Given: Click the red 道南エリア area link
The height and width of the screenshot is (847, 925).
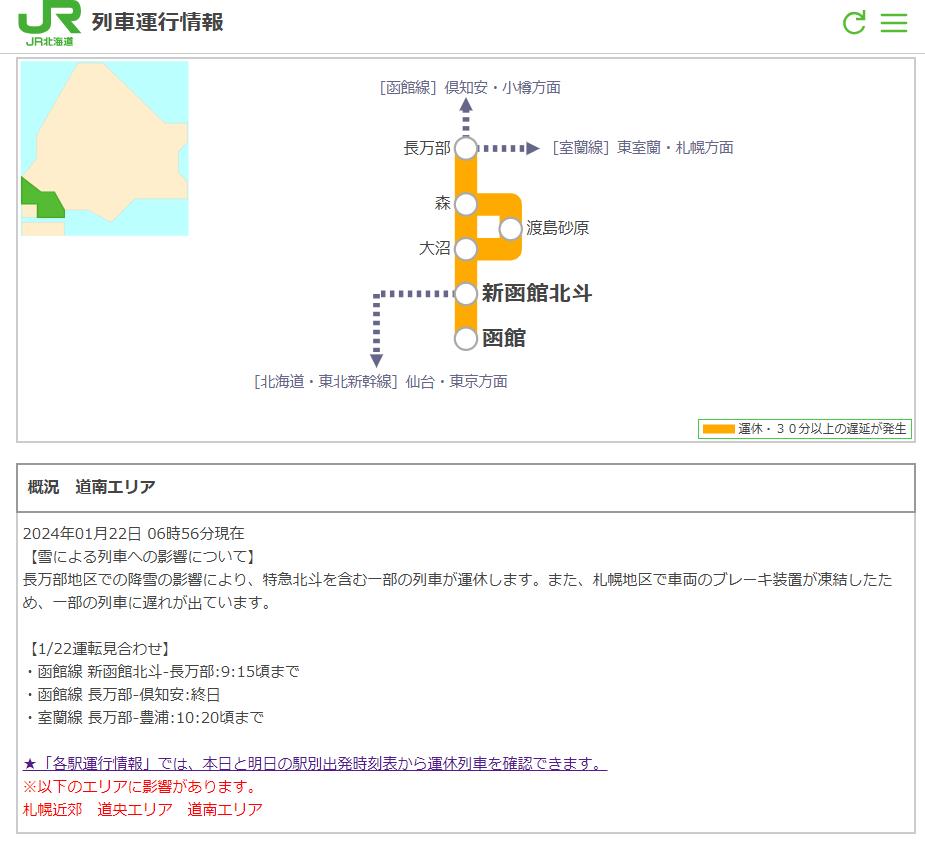Looking at the screenshot, I should click(225, 809).
